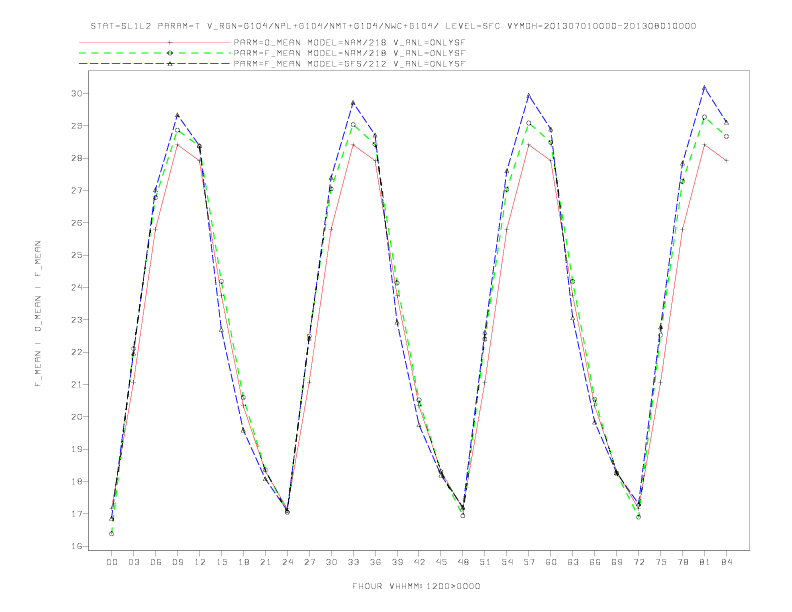Select legend entry PARM=O_MEAN MODEL=NAM/218
The height and width of the screenshot is (612, 792).
349,42
